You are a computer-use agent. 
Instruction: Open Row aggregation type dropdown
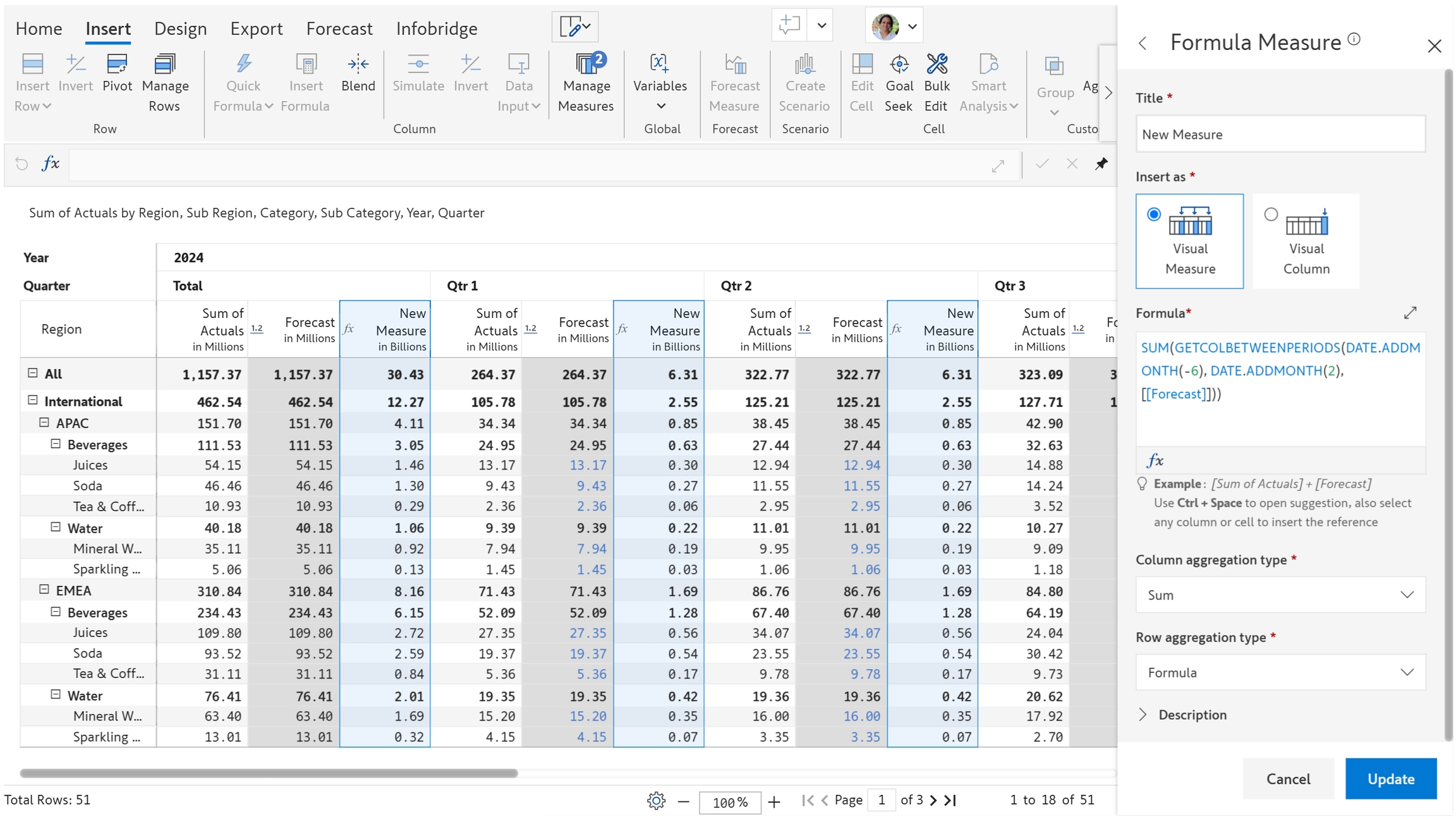[1280, 672]
